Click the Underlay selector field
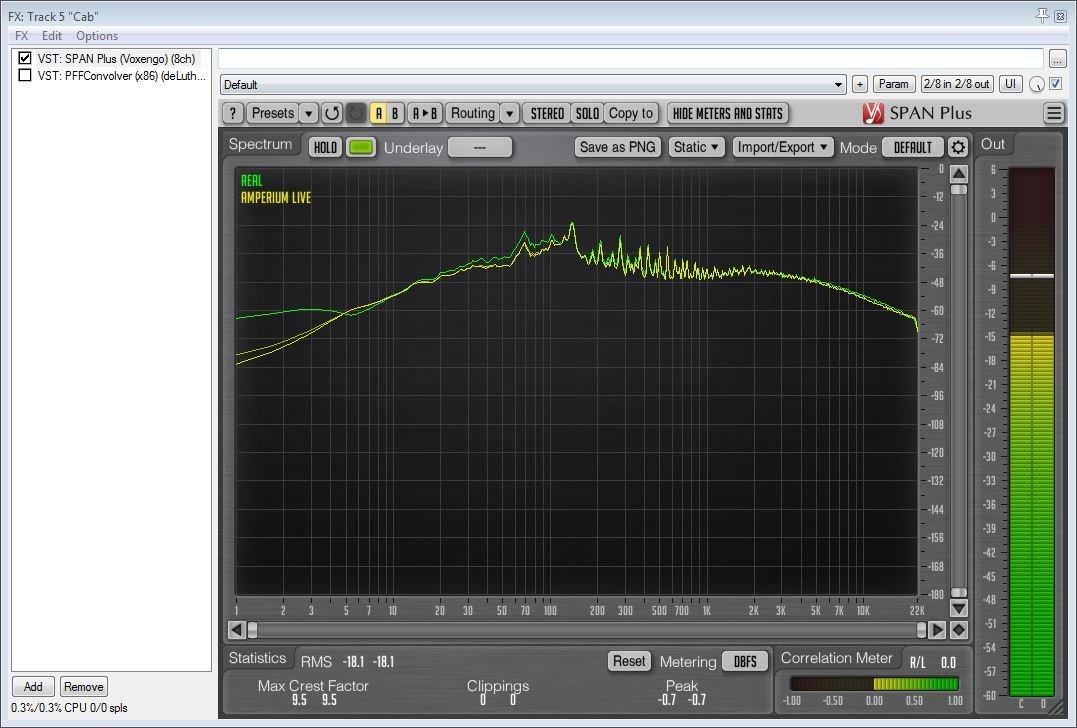The image size is (1077, 728). [479, 147]
